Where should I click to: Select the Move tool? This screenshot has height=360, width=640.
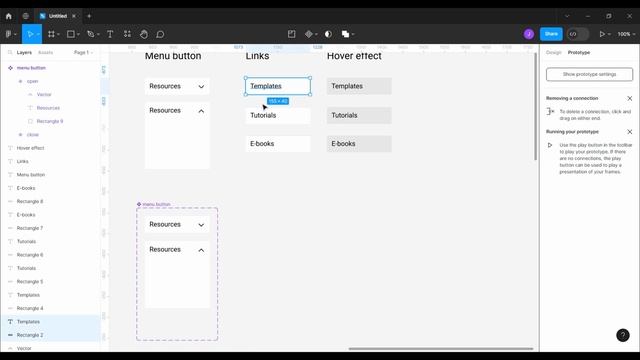pyautogui.click(x=30, y=34)
